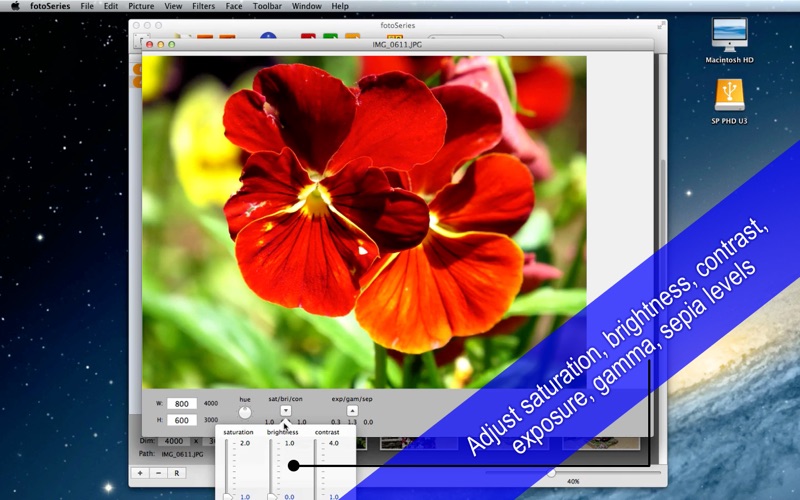This screenshot has width=800, height=500.
Task: Open the Apple menu
Action: click(x=15, y=6)
